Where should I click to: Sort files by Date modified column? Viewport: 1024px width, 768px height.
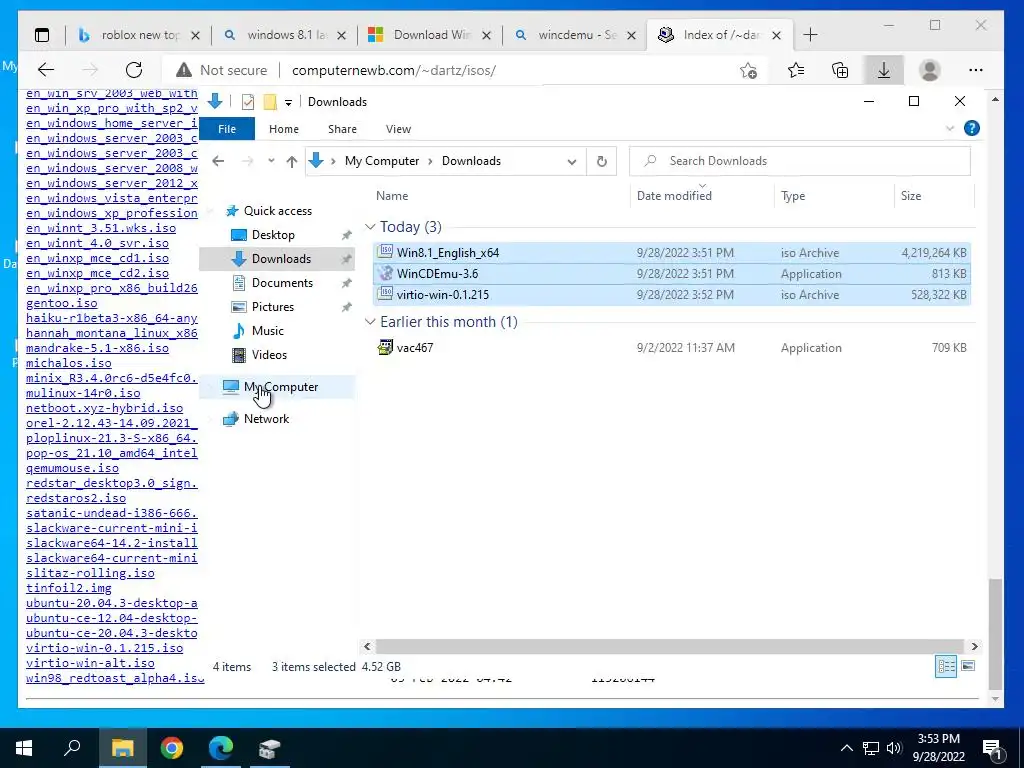[x=703, y=196]
